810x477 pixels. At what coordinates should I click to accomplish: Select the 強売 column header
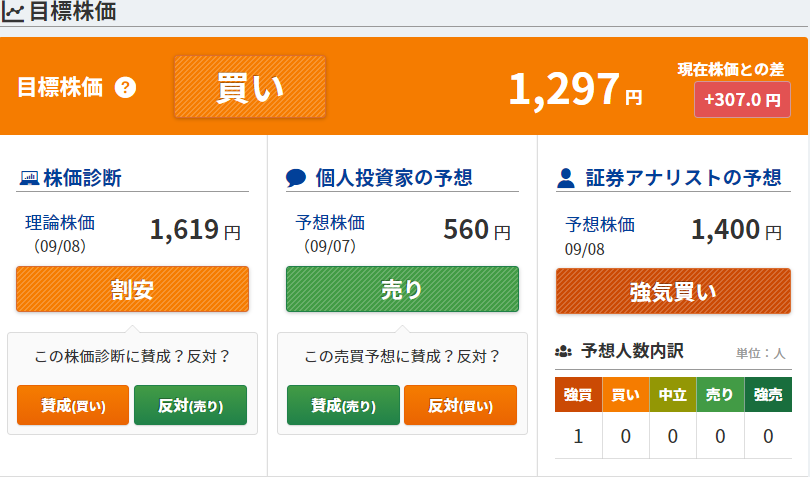point(768,395)
